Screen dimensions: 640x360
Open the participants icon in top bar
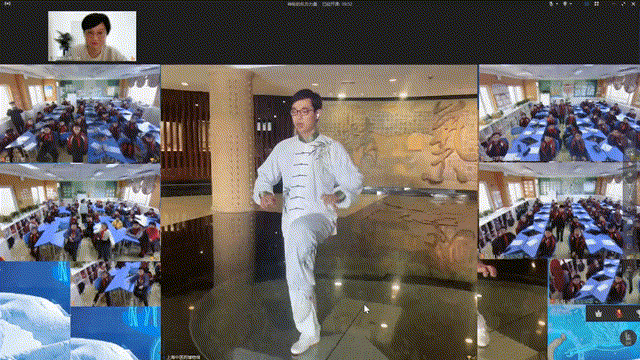coord(587,4)
